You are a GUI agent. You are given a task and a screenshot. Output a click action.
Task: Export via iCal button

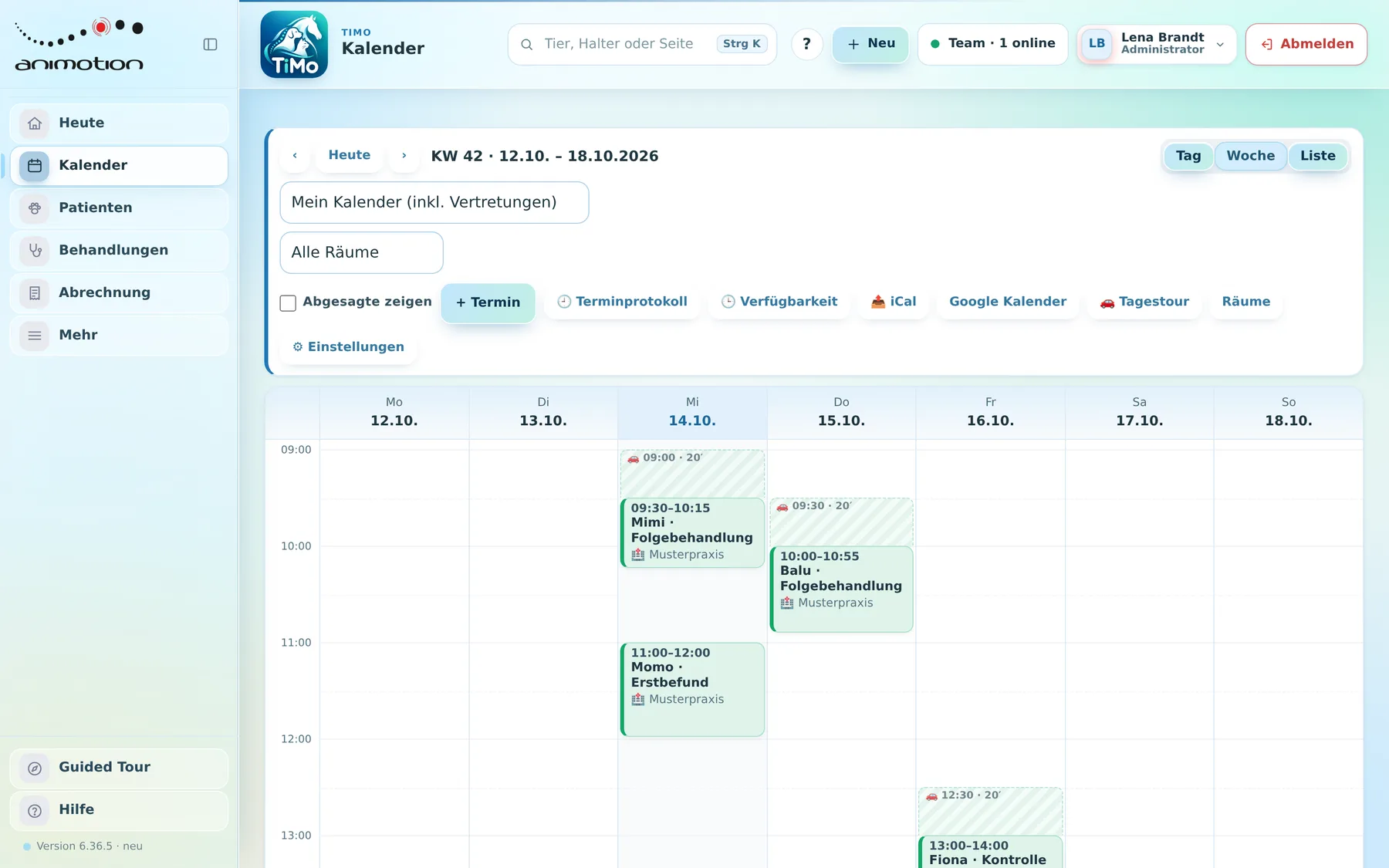(893, 302)
